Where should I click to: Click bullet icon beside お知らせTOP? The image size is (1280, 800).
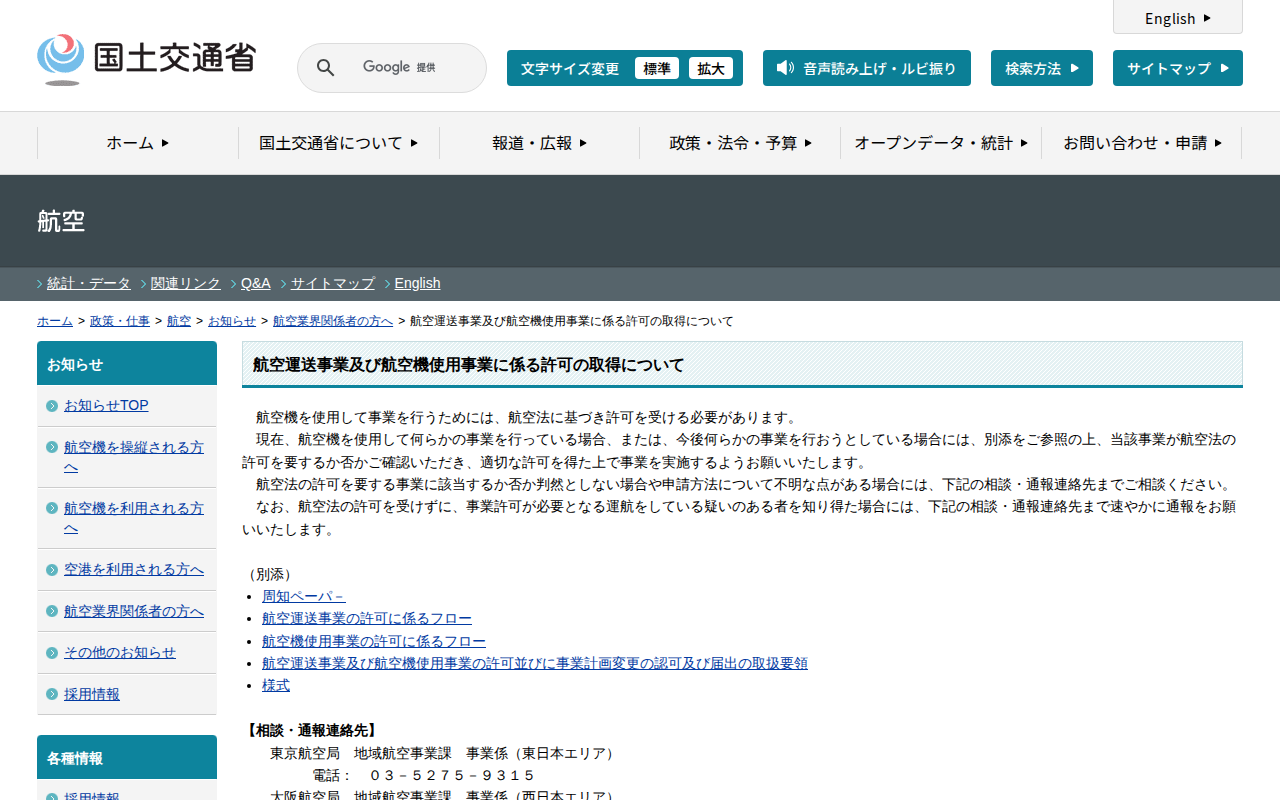click(52, 406)
